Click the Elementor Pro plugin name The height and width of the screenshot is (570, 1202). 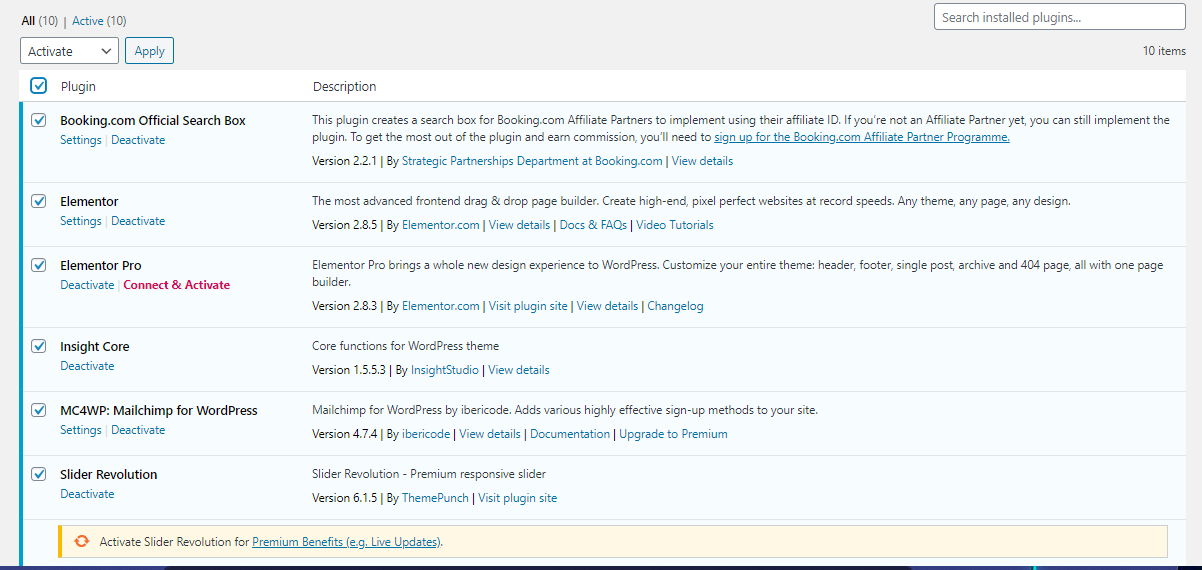click(101, 265)
